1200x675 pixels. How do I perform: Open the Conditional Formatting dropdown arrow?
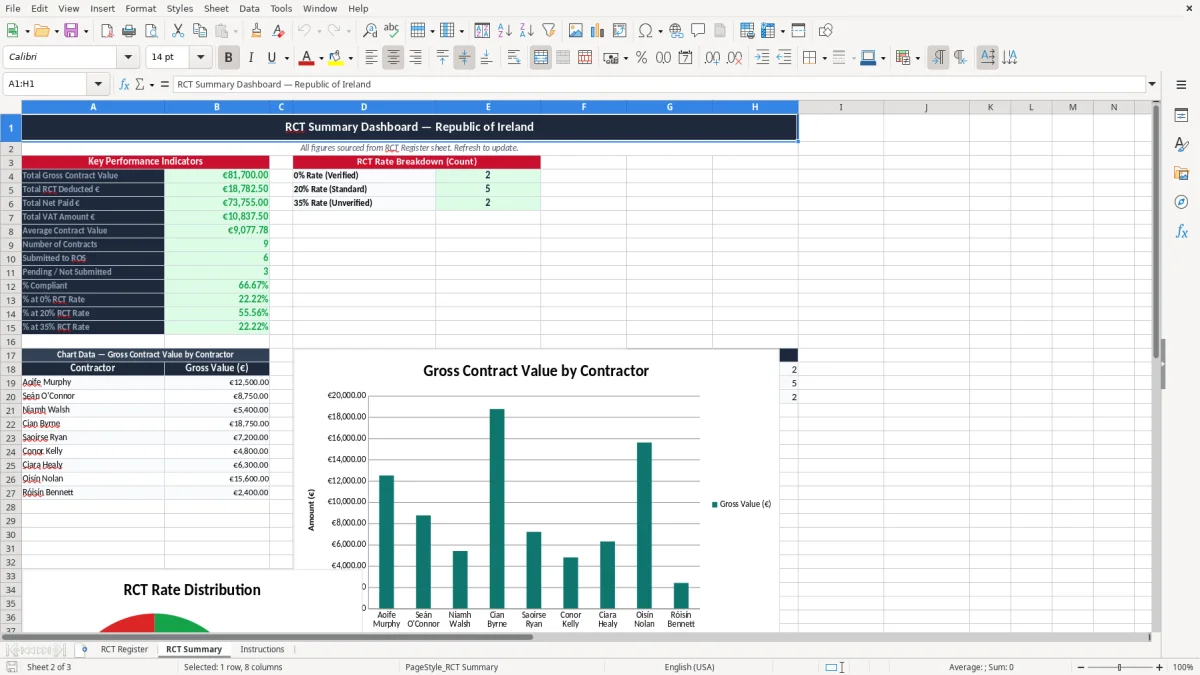point(918,58)
